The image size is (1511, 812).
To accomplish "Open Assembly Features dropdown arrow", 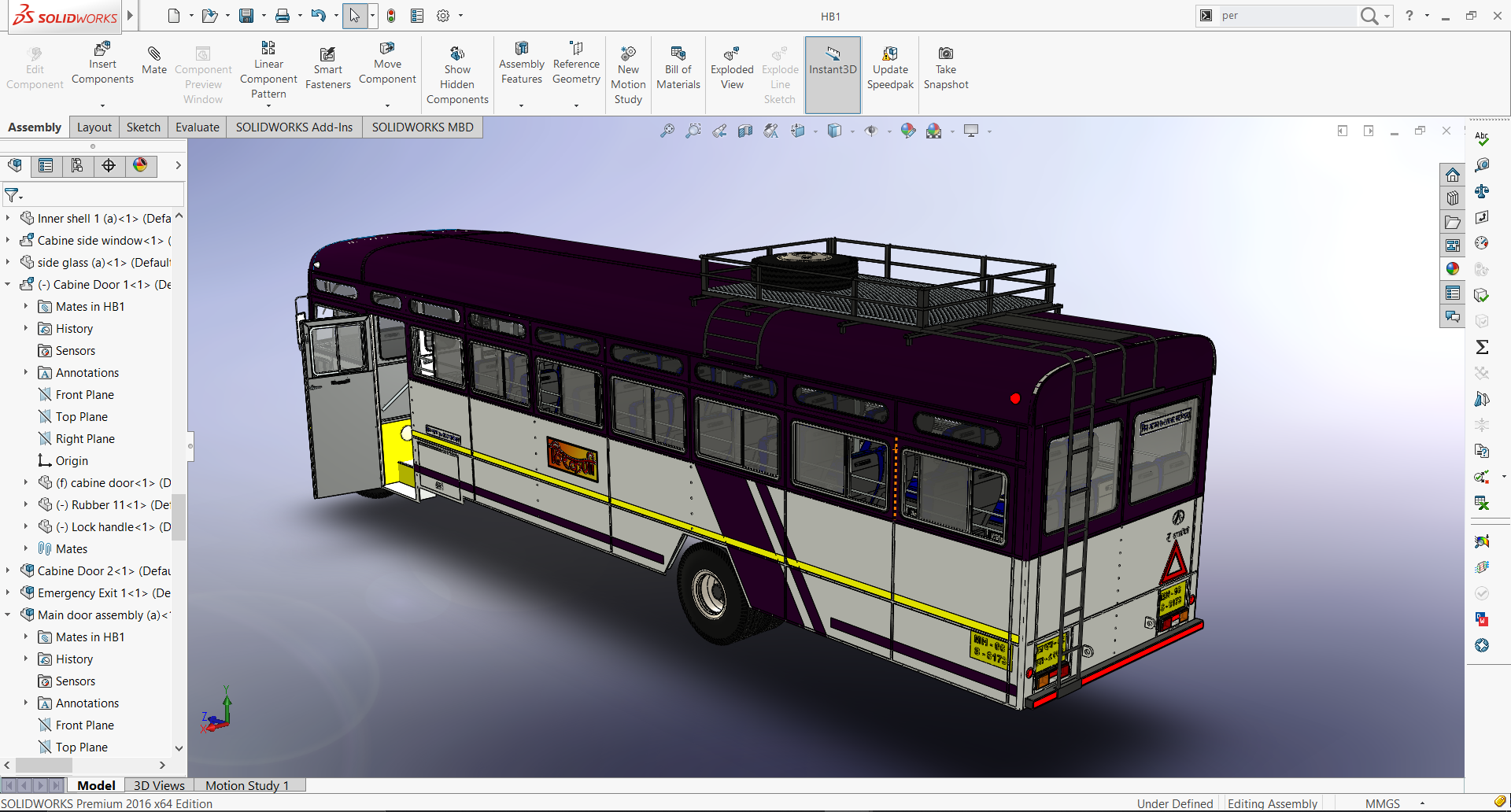I will pyautogui.click(x=521, y=105).
